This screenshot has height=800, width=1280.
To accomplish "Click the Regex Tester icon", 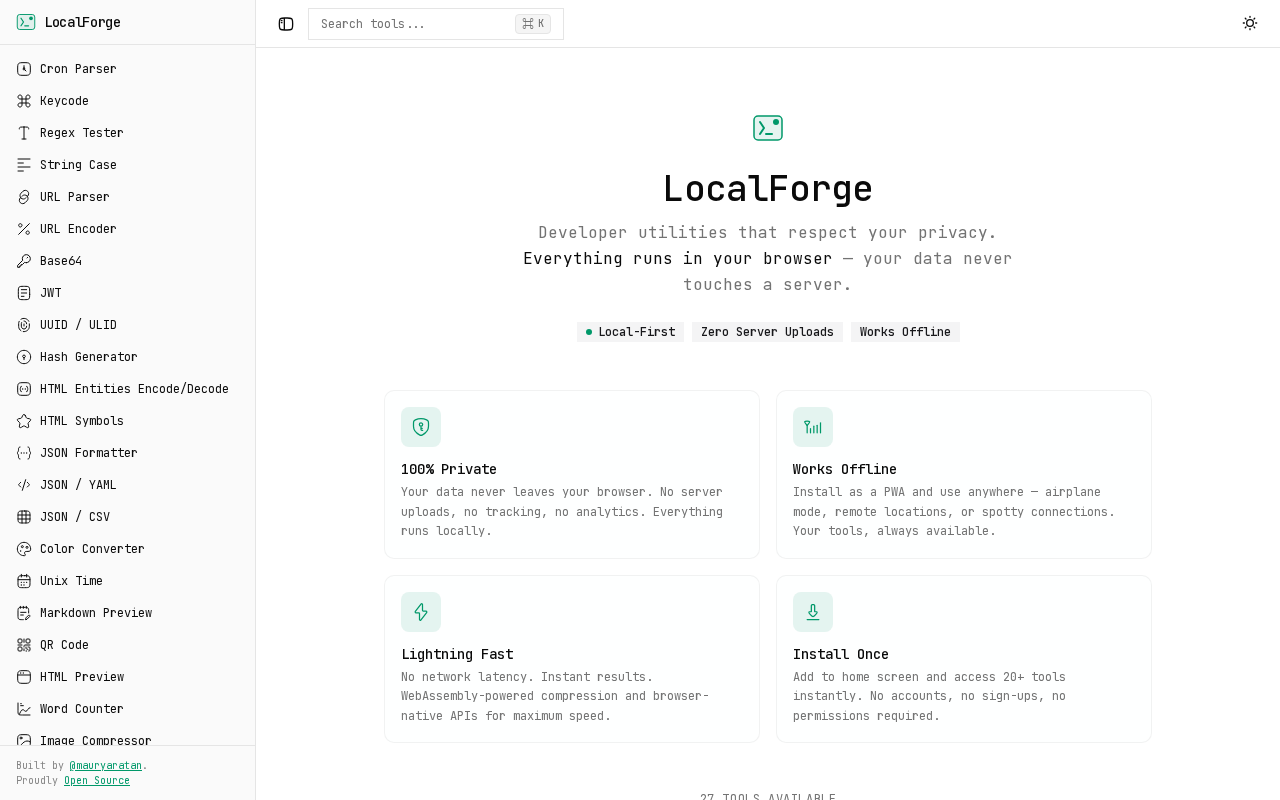I will click(24, 133).
